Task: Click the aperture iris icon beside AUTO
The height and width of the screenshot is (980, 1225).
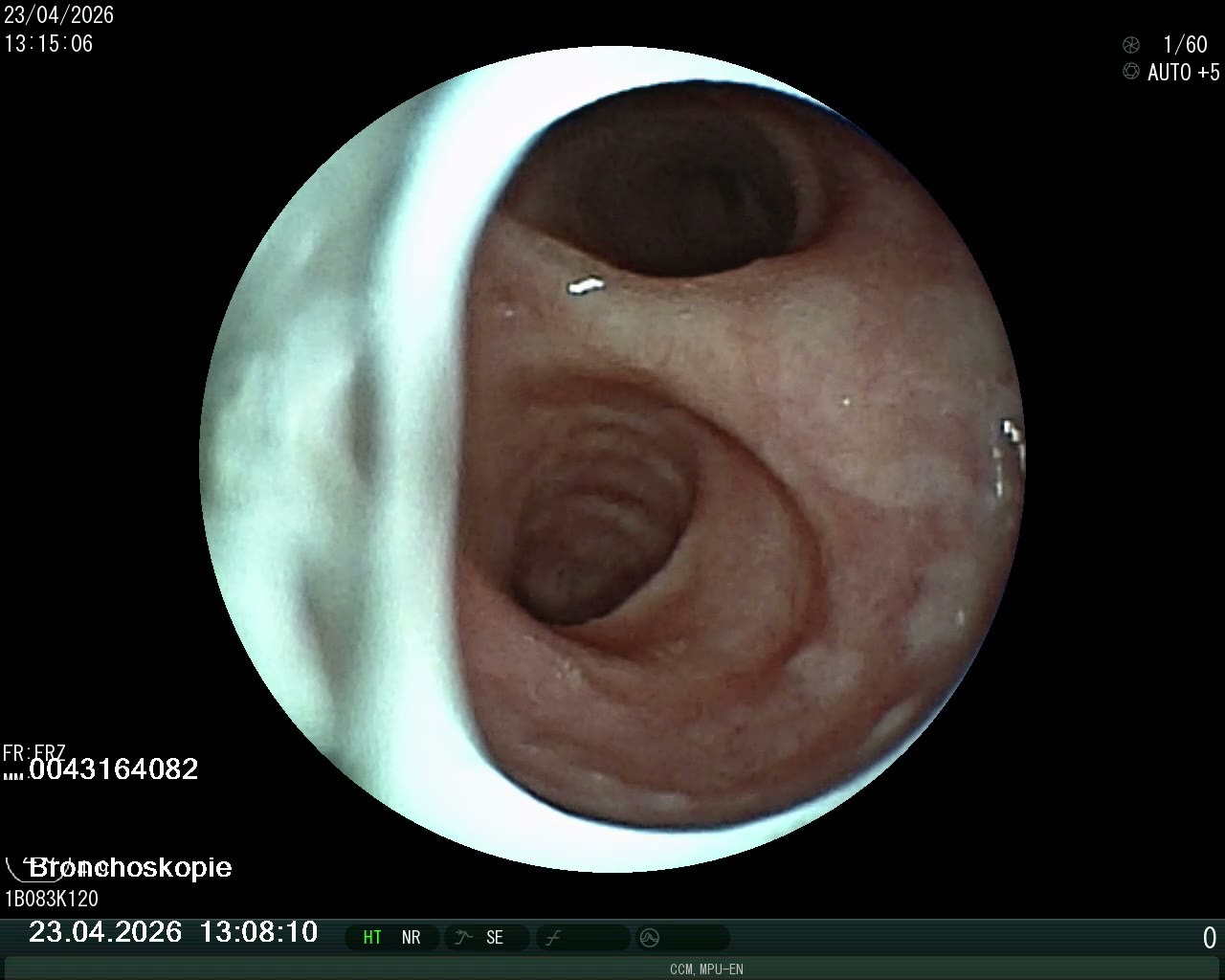Action: [x=1131, y=72]
